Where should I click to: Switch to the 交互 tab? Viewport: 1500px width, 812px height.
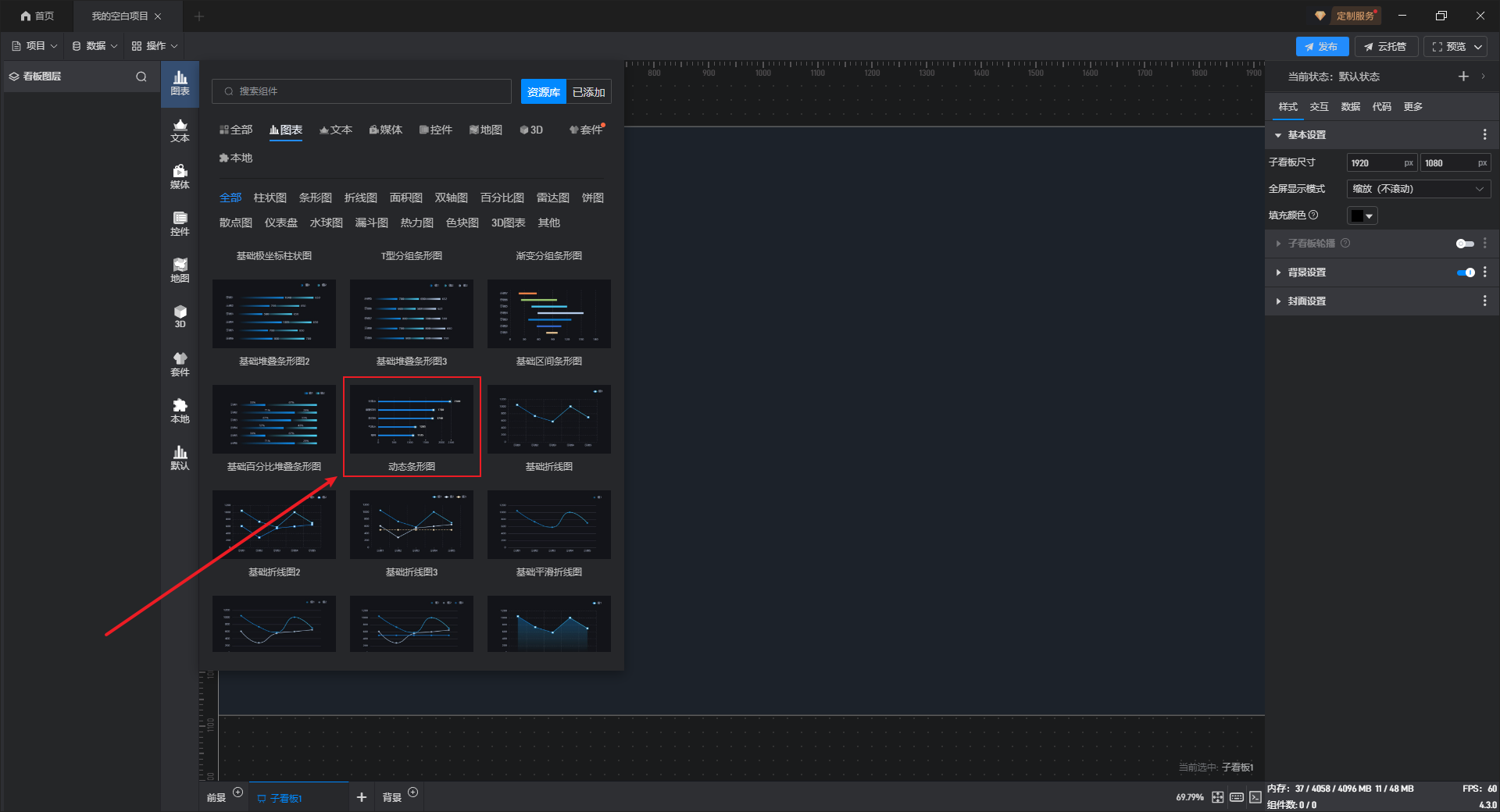coord(1319,107)
